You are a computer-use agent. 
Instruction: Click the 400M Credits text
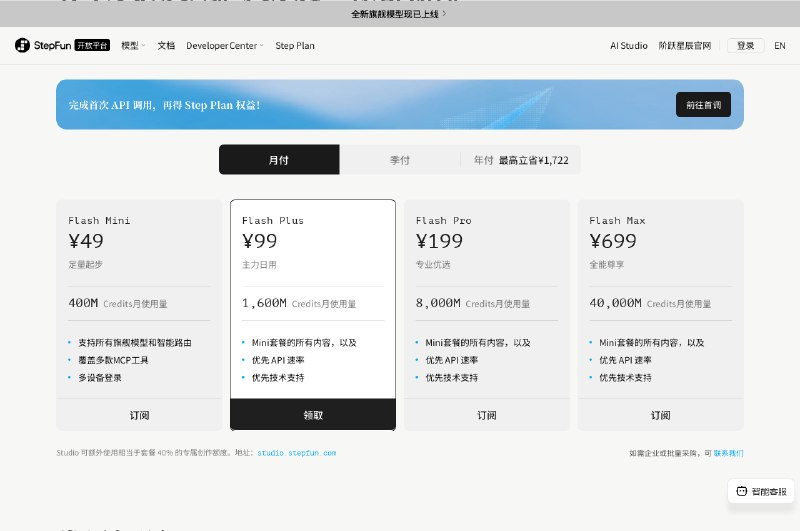(x=118, y=303)
